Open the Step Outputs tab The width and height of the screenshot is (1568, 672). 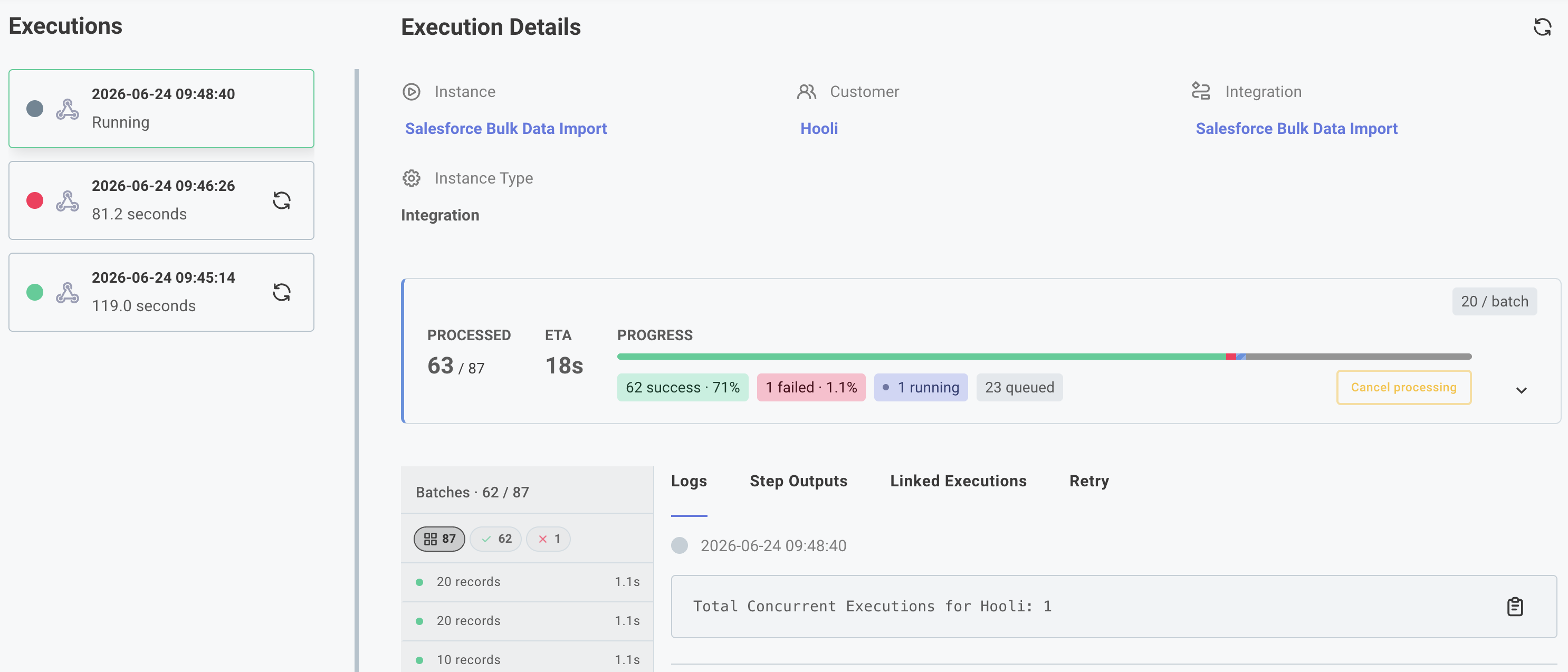point(798,481)
